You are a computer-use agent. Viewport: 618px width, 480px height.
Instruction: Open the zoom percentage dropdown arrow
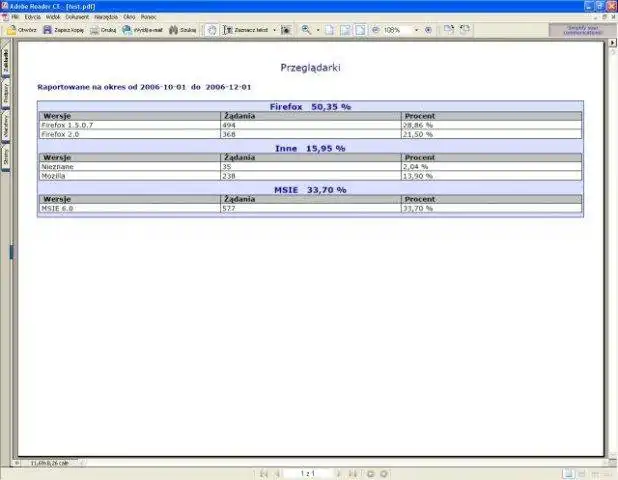(x=417, y=30)
